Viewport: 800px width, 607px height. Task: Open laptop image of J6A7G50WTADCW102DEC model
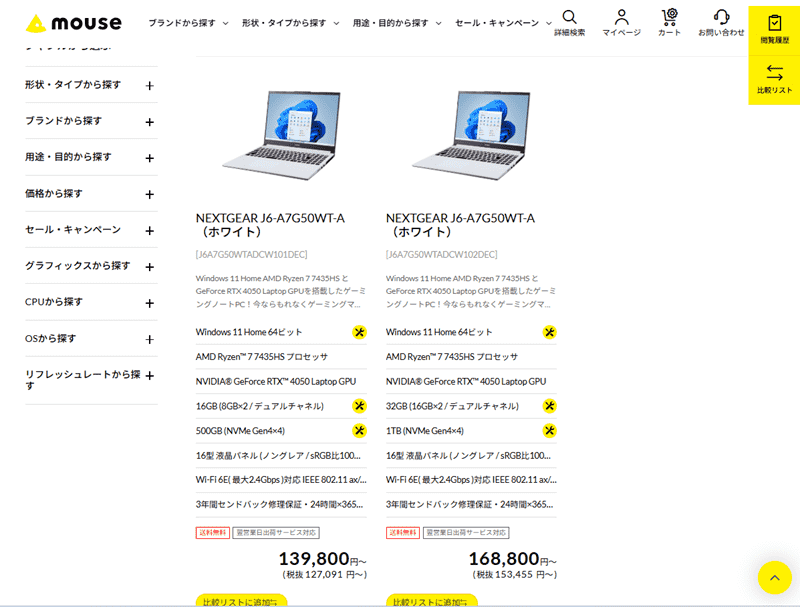[471, 135]
